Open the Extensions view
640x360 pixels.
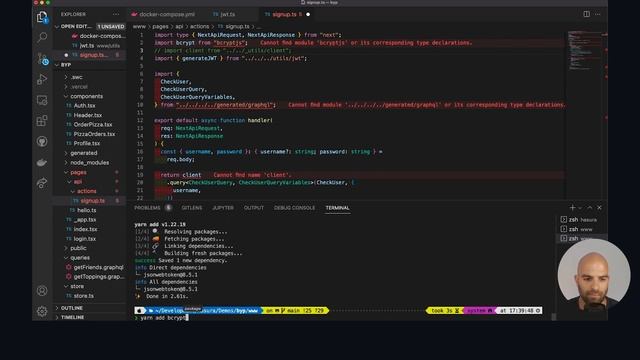42,121
